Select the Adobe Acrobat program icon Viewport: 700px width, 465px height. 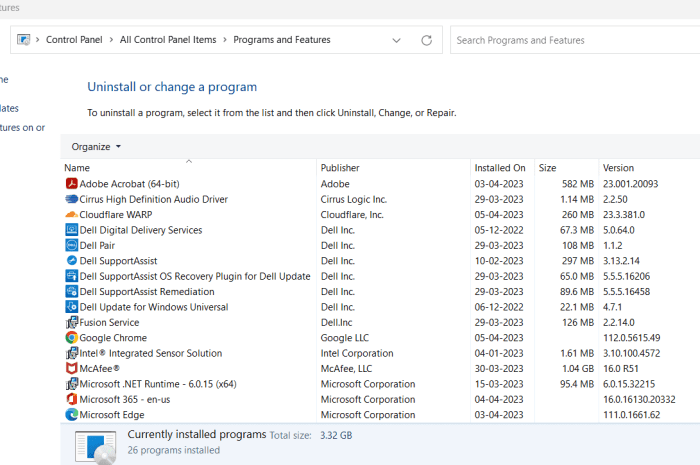pos(71,183)
